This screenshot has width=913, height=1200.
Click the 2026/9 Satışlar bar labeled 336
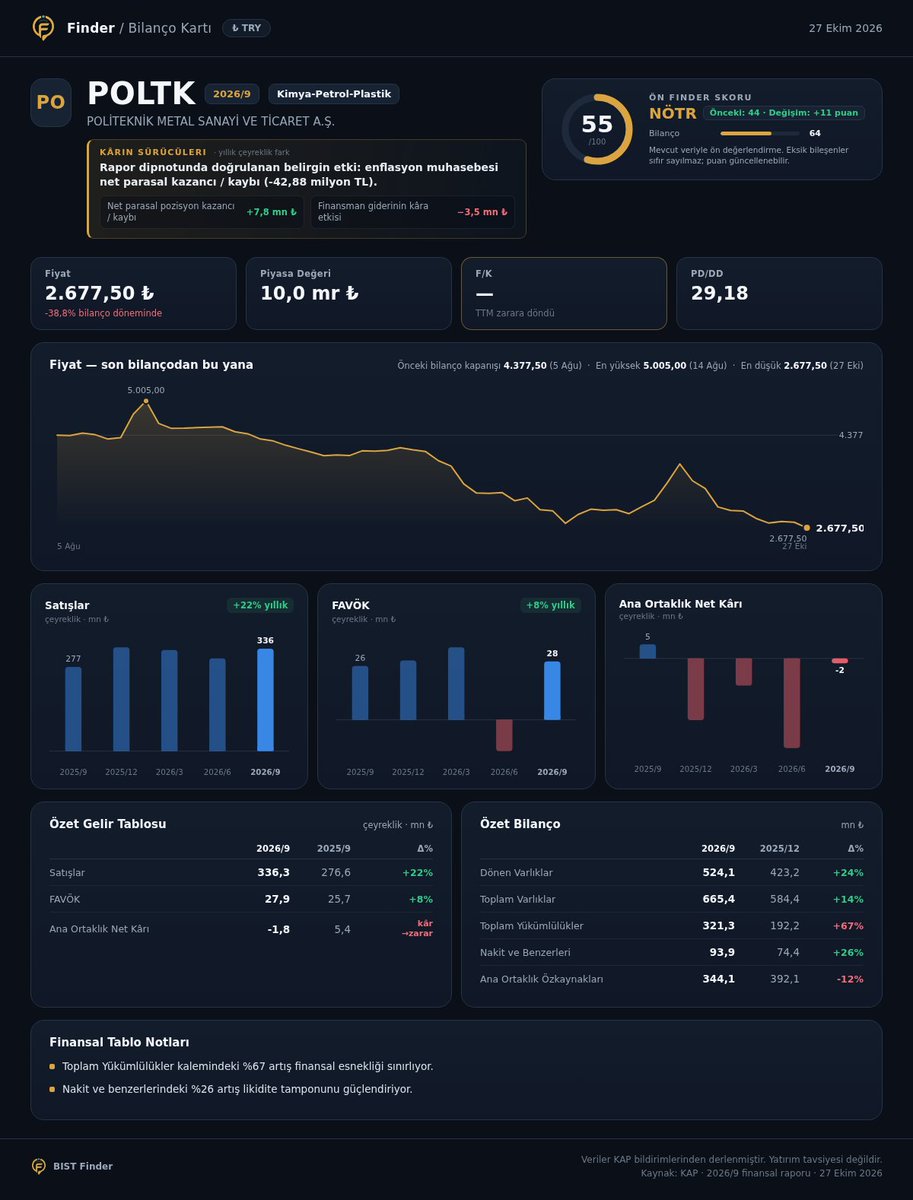(x=265, y=700)
